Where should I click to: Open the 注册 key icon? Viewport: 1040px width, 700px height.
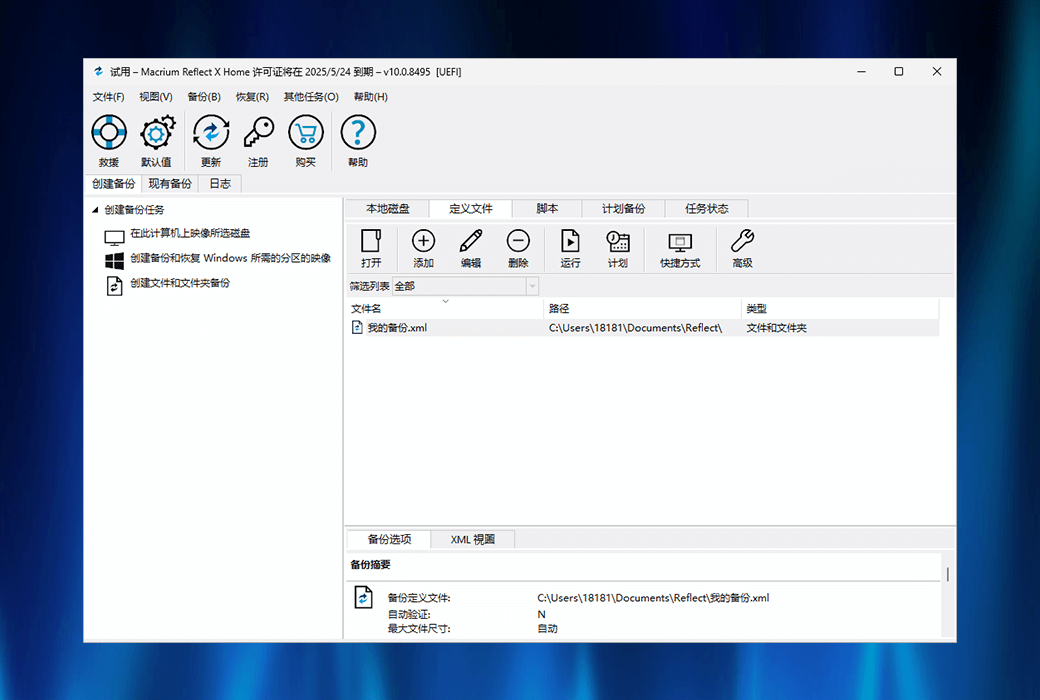tap(258, 133)
